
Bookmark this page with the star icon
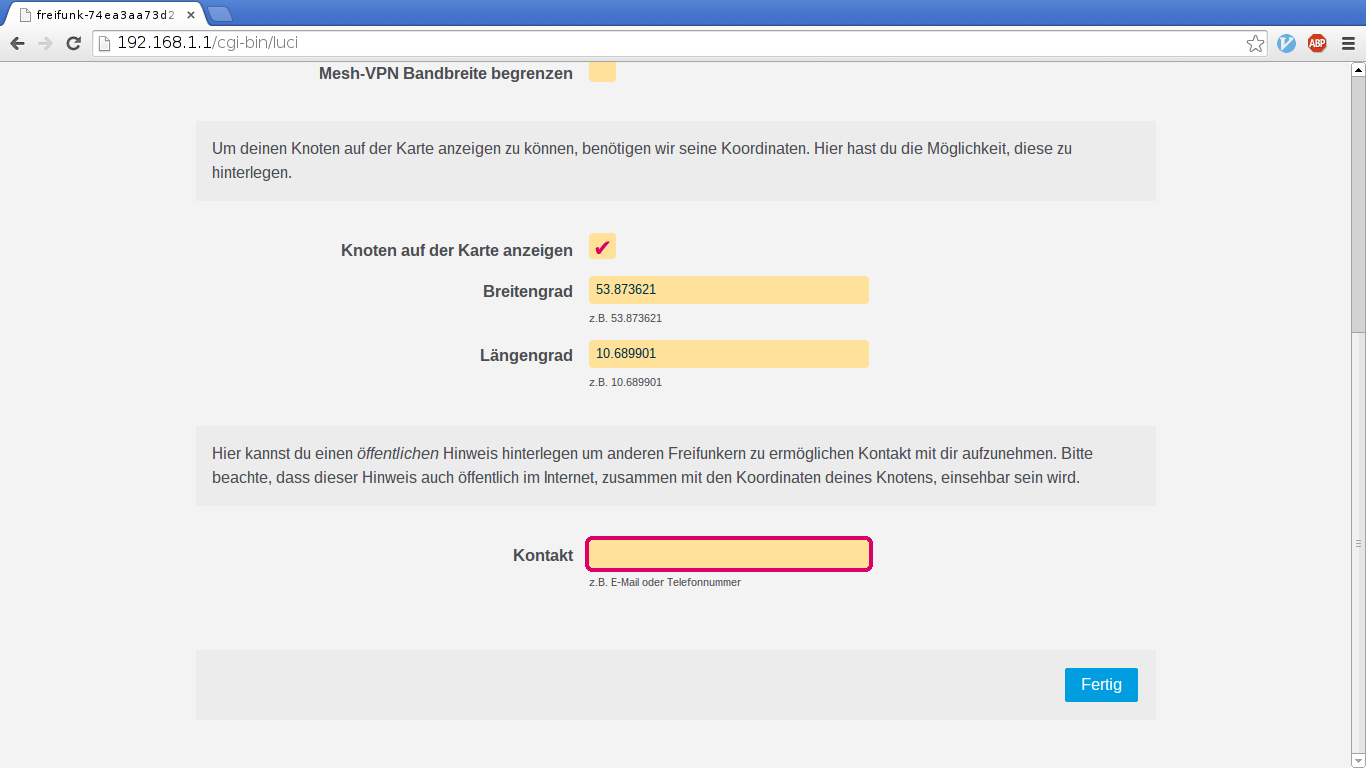(x=1255, y=43)
